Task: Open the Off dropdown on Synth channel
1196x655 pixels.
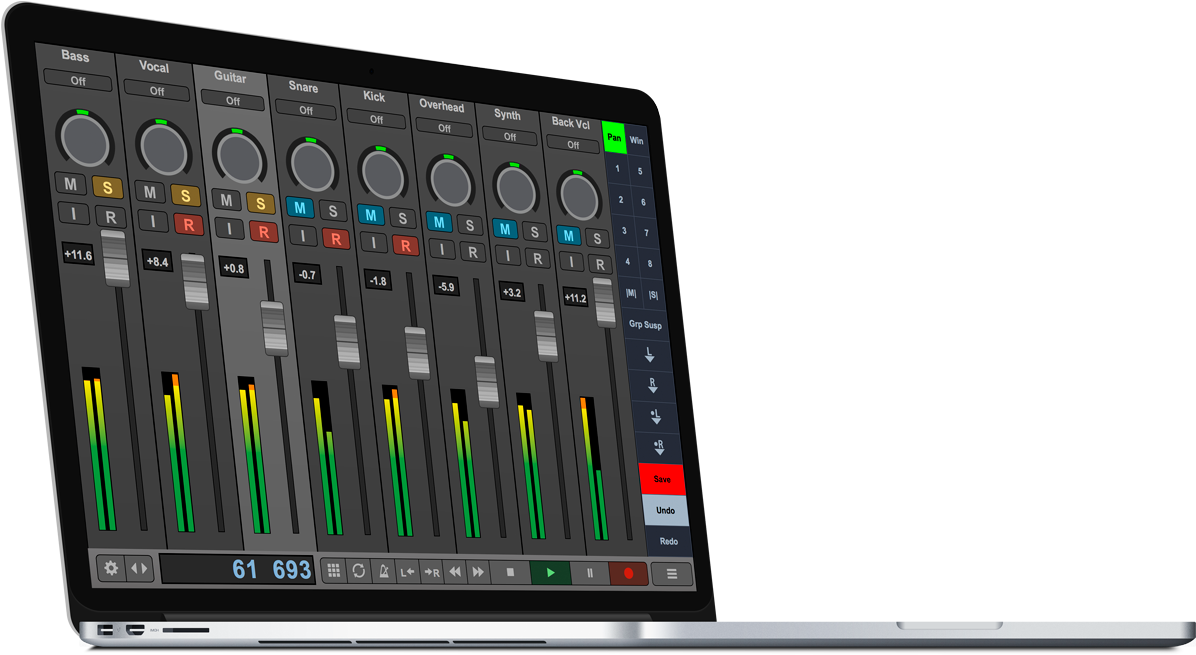Action: pyautogui.click(x=510, y=136)
